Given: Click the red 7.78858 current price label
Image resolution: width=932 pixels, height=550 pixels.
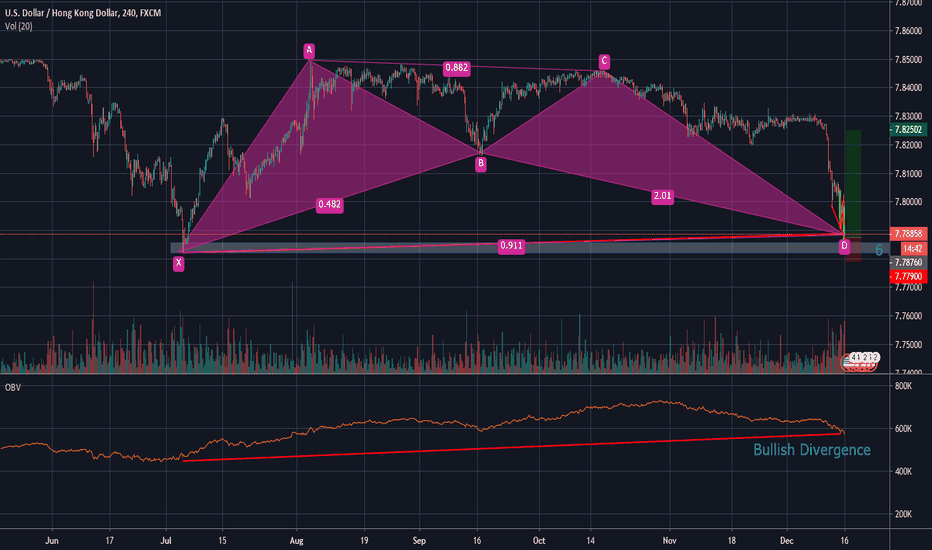Looking at the screenshot, I should tap(908, 234).
